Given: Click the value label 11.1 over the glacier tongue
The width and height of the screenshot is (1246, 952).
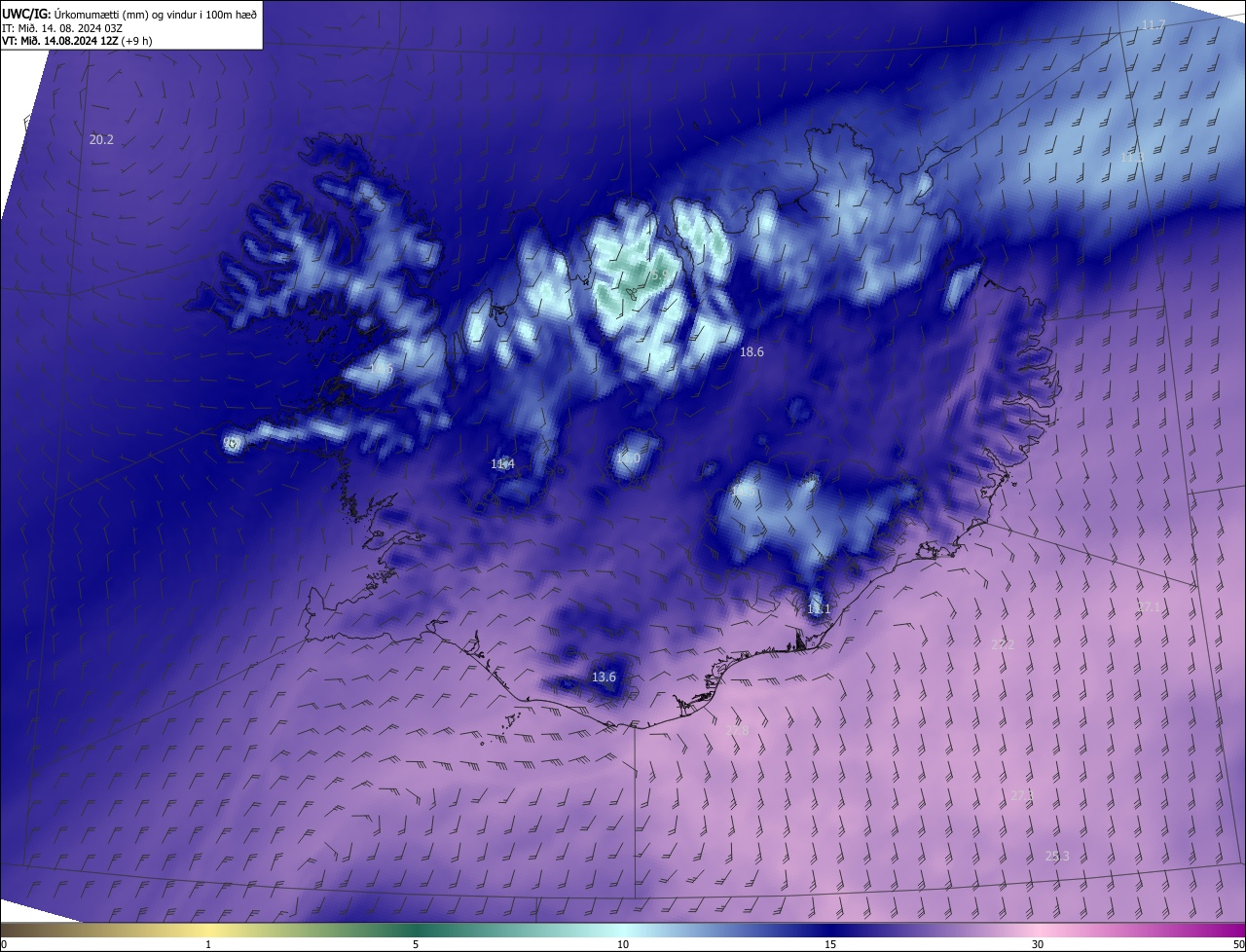Looking at the screenshot, I should pyautogui.click(x=819, y=609).
